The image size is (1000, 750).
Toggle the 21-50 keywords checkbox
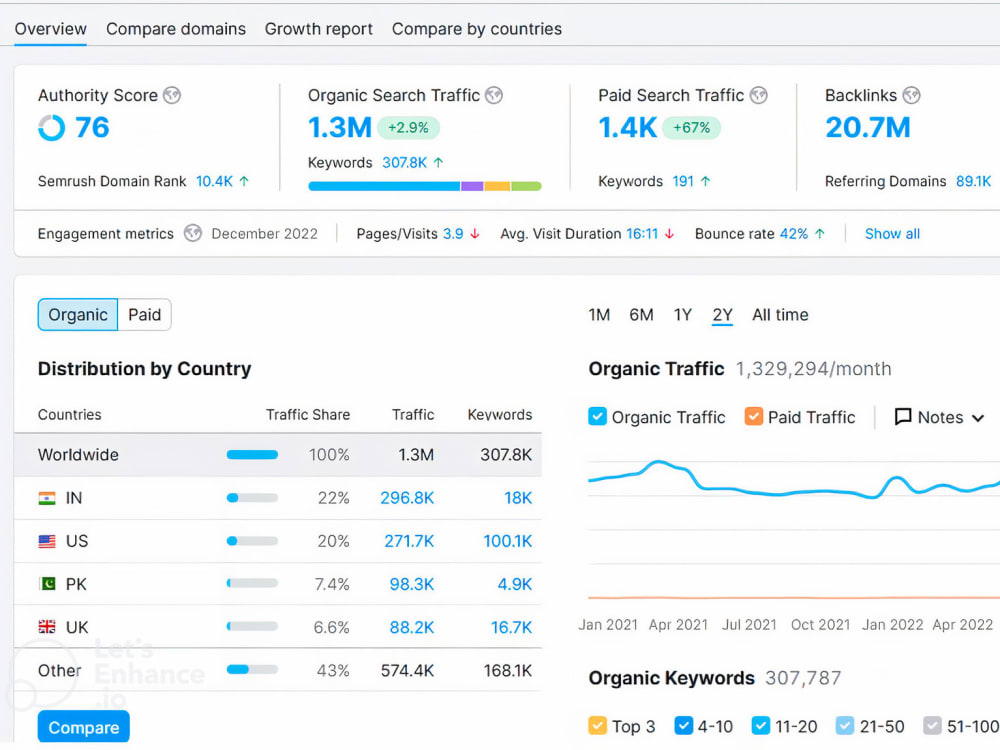coord(844,725)
